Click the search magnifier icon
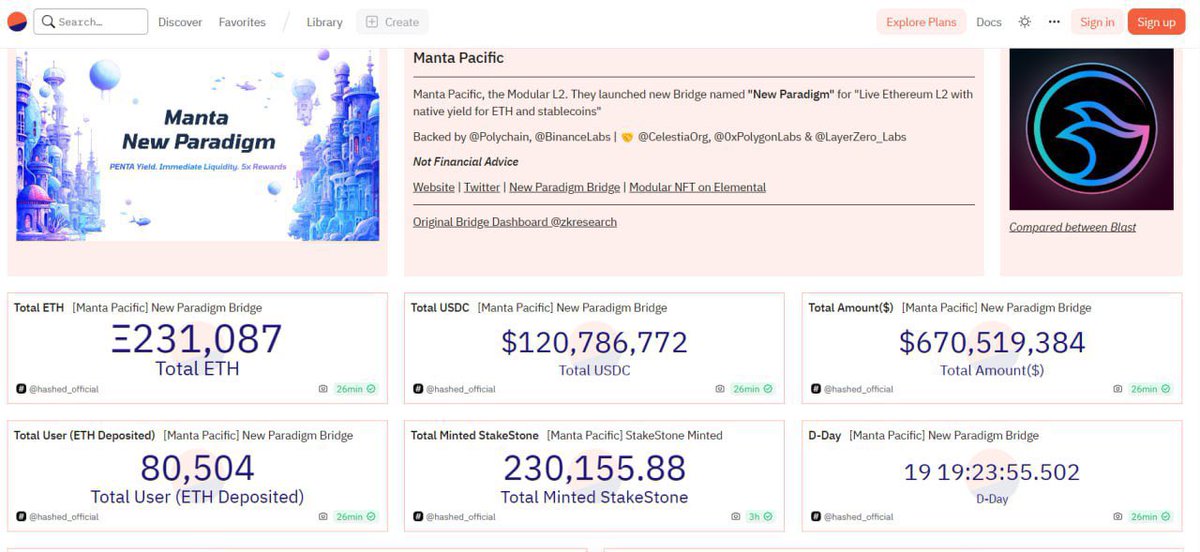 [x=47, y=22]
